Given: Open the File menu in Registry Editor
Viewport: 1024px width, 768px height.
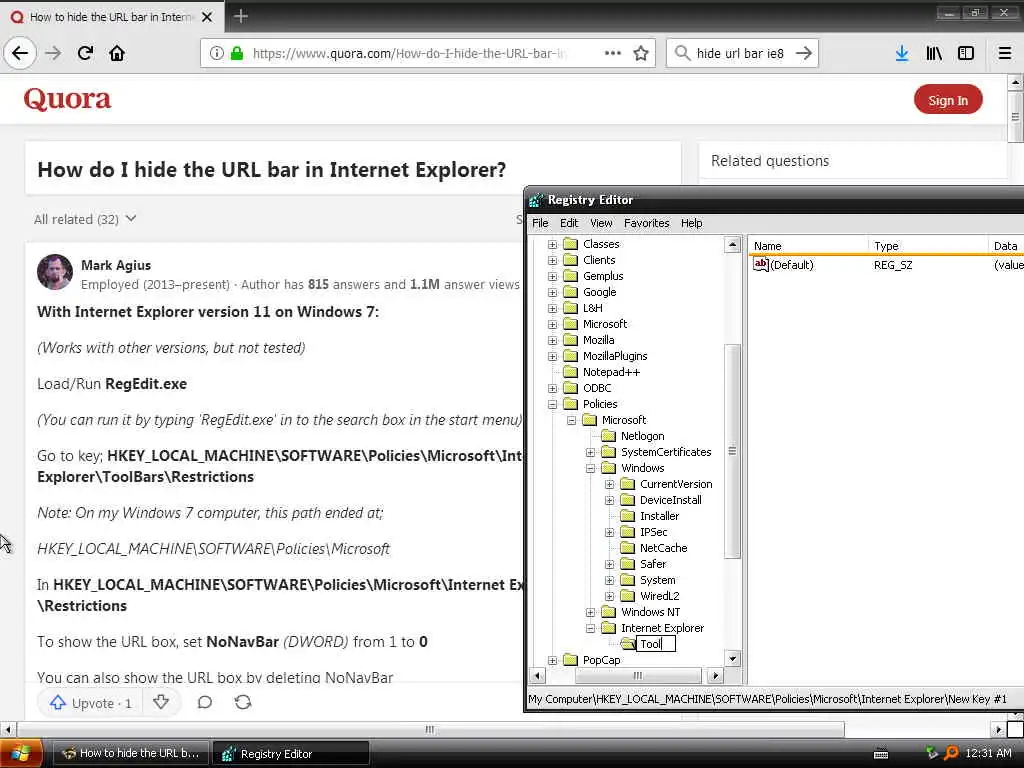Looking at the screenshot, I should (x=540, y=223).
